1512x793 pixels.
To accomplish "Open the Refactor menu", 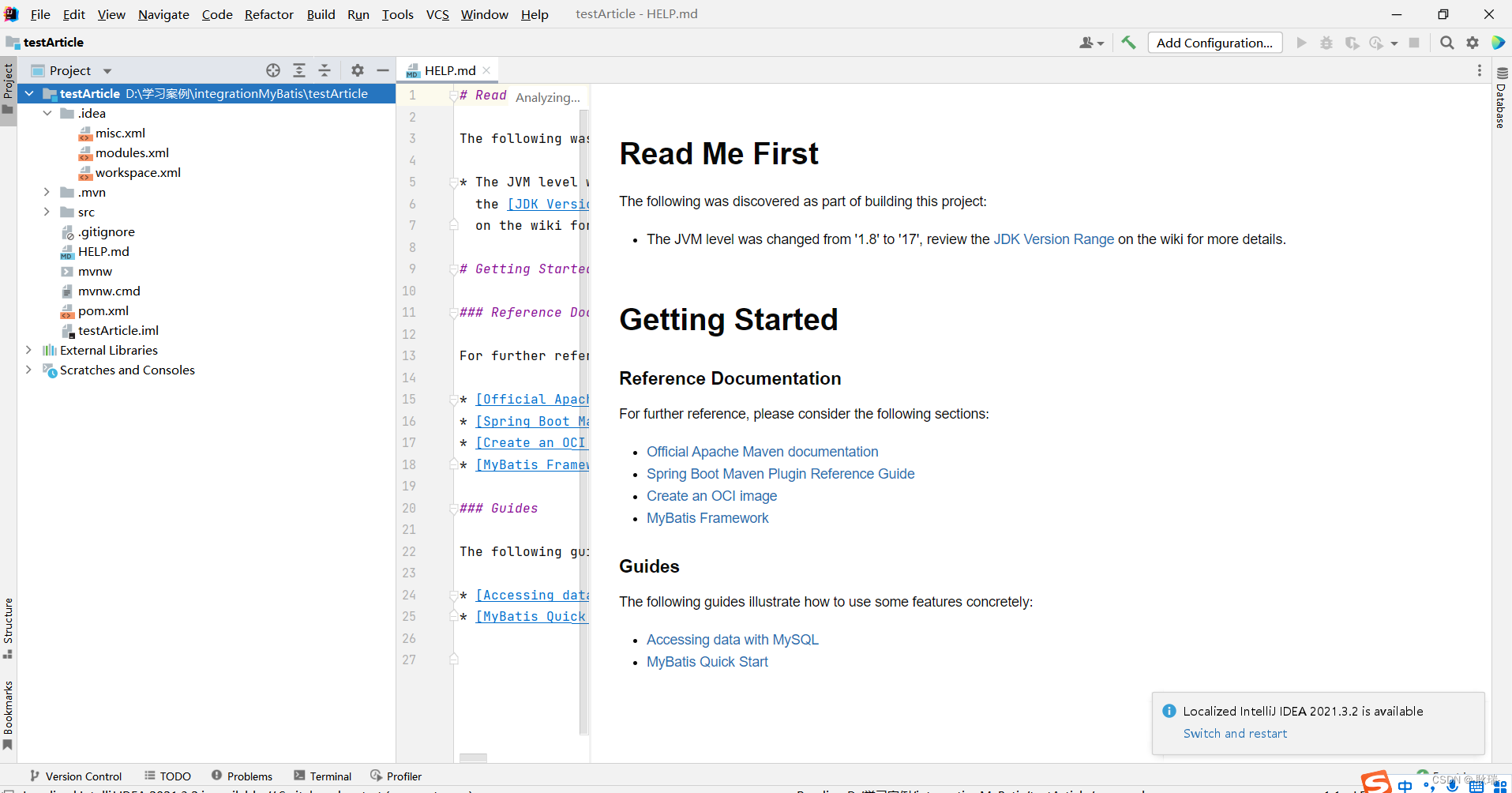I will click(269, 14).
